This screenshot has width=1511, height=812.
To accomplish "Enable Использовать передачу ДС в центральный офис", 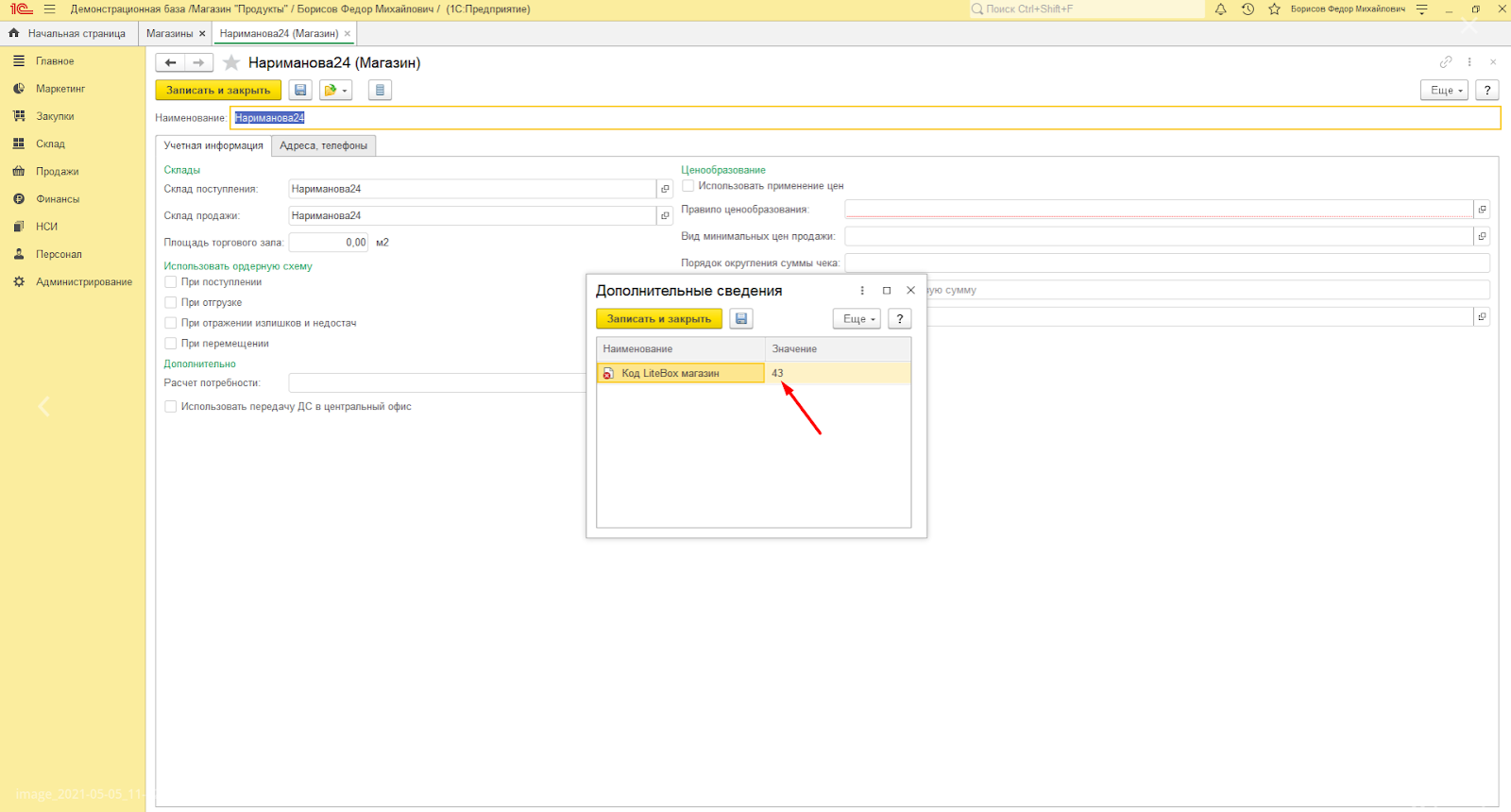I will click(171, 407).
